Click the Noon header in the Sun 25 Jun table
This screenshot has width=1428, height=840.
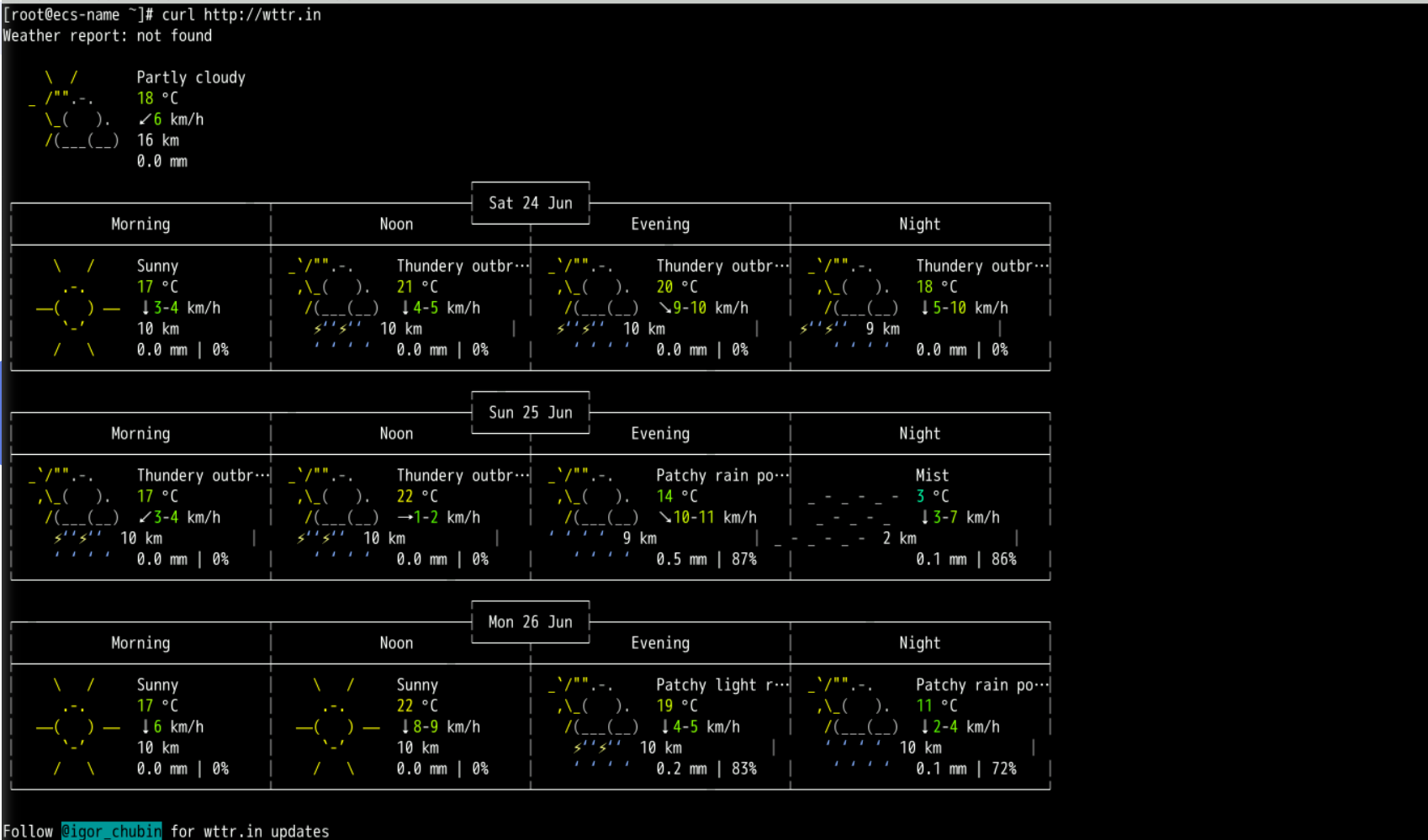coord(396,433)
